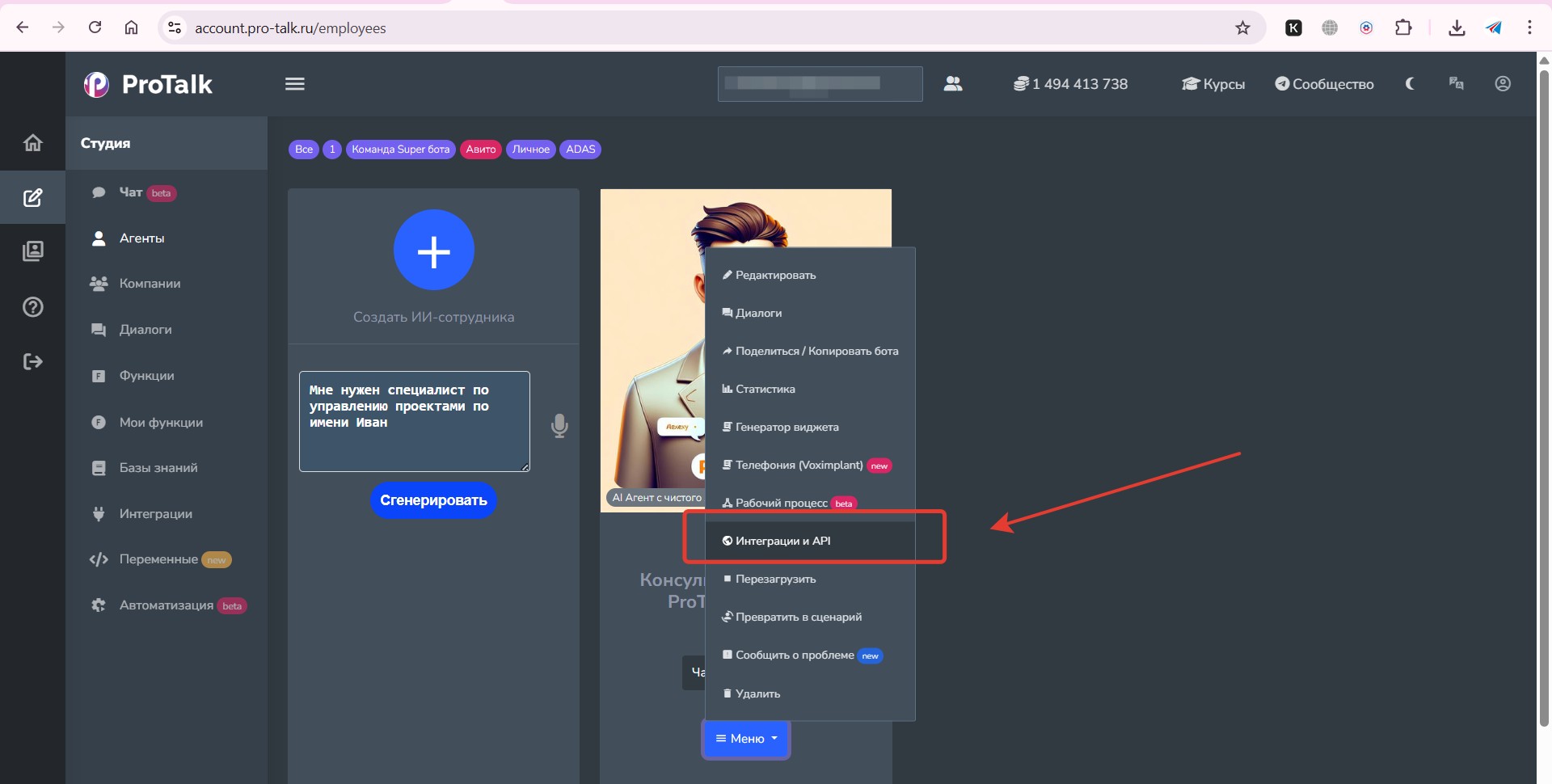Screen dimensions: 1552x784
Task: Open the library icon in left rail
Action: [33, 251]
